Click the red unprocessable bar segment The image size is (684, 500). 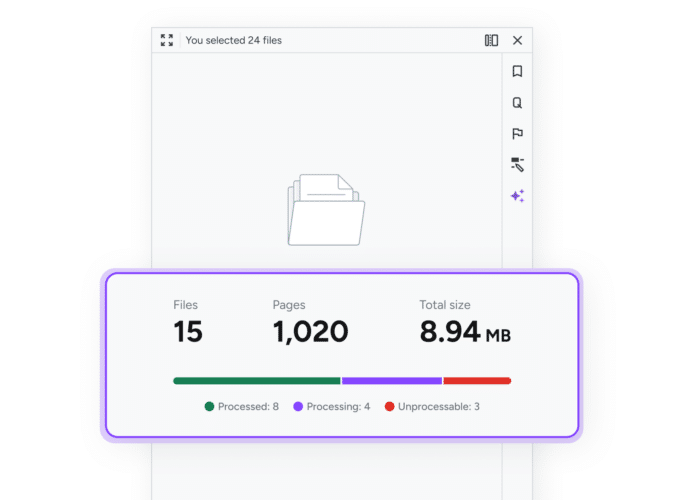click(x=477, y=381)
